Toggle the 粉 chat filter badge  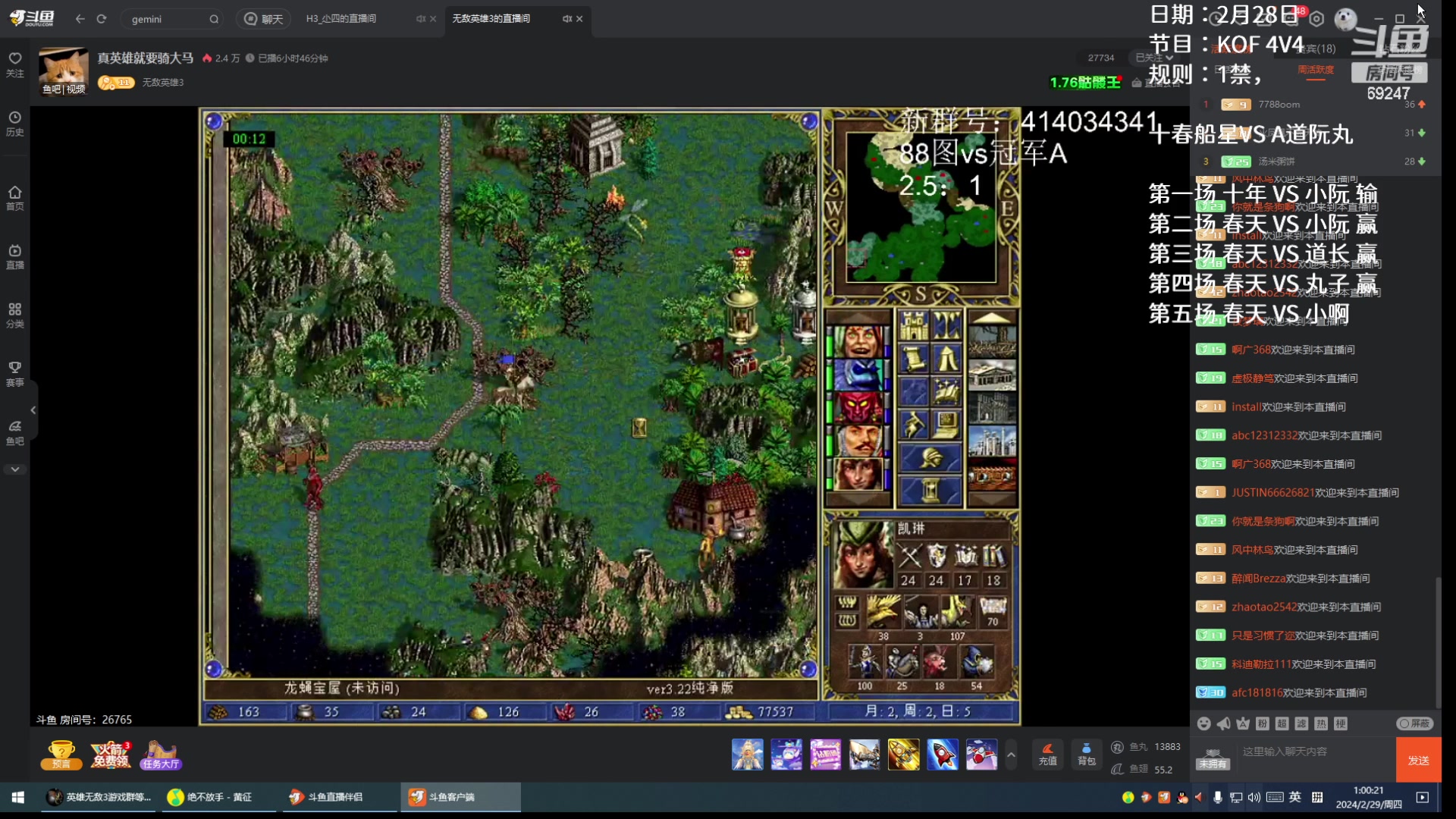point(1263,723)
